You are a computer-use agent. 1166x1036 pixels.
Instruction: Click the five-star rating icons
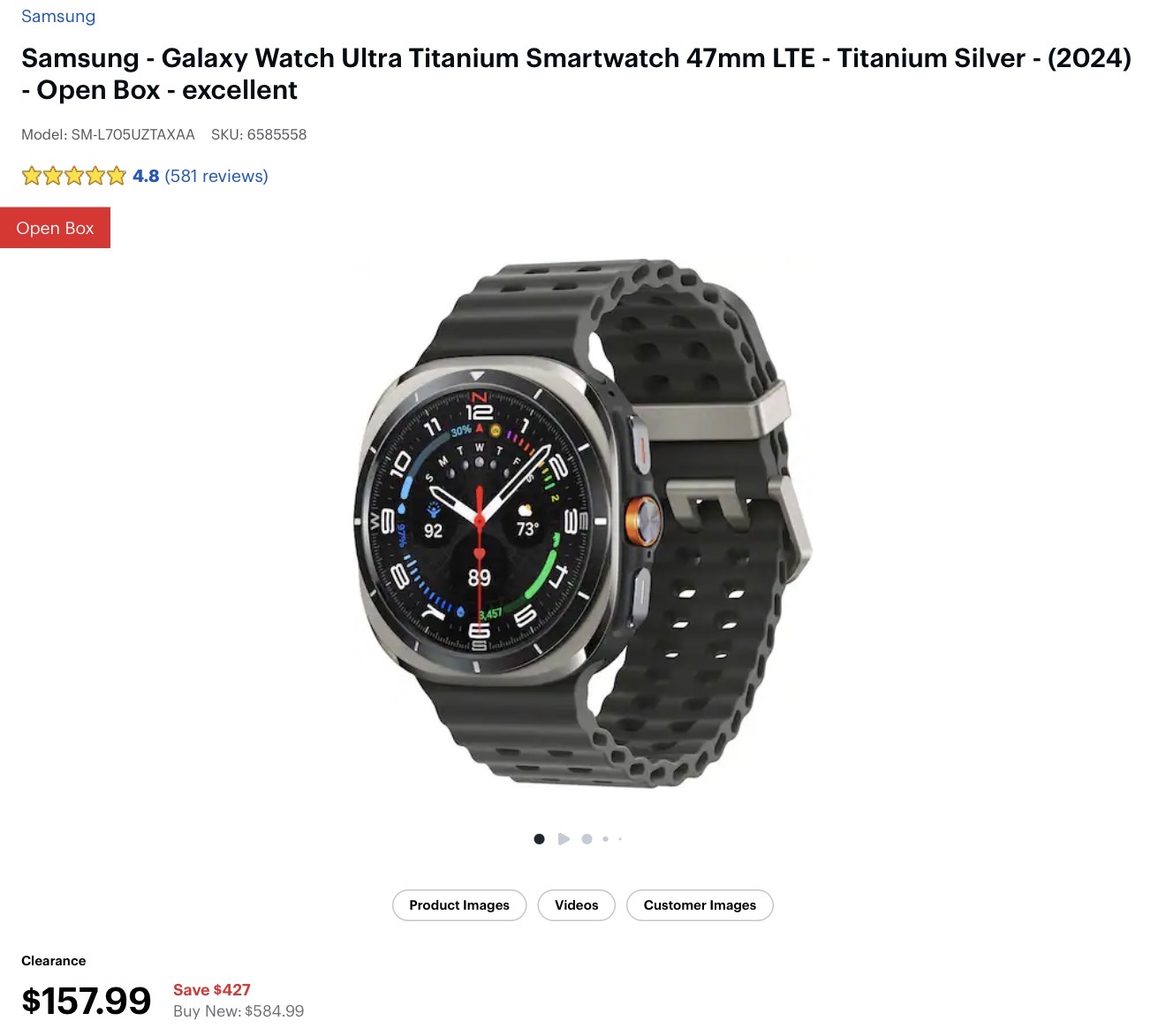point(74,176)
